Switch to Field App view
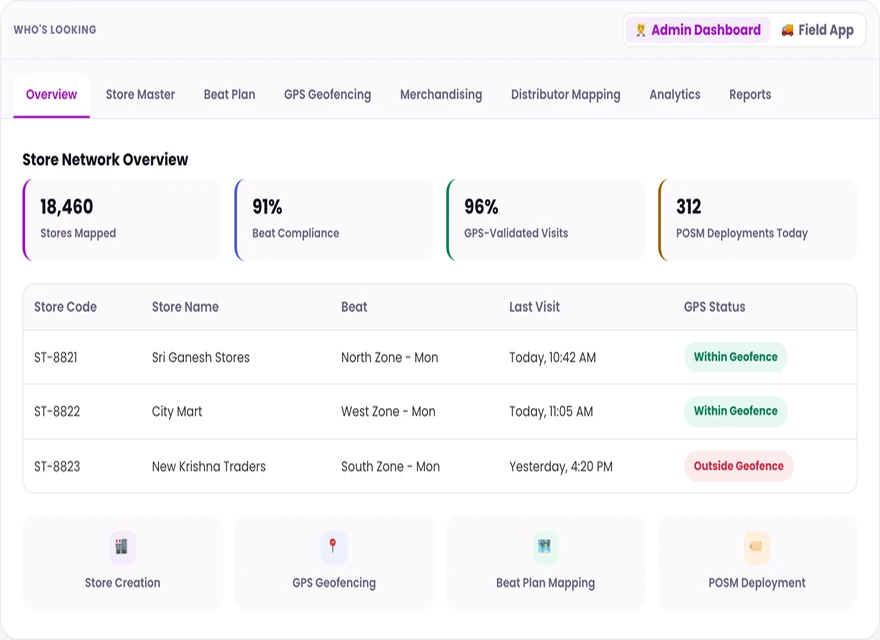The height and width of the screenshot is (640, 880). (x=818, y=30)
